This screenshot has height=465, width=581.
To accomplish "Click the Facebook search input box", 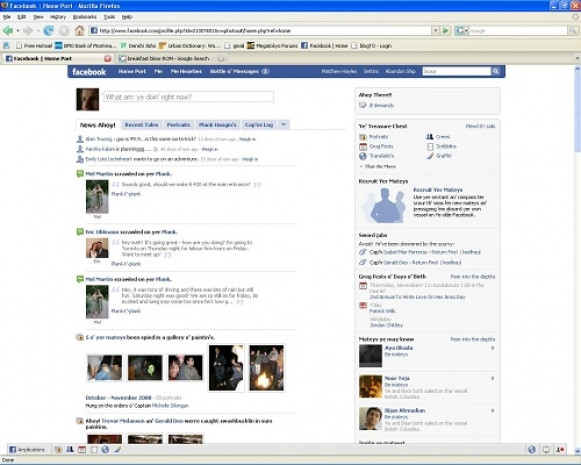I will pos(456,71).
